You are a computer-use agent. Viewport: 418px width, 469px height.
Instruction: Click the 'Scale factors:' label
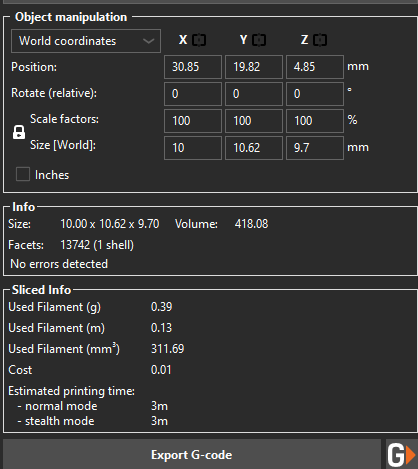(64, 119)
